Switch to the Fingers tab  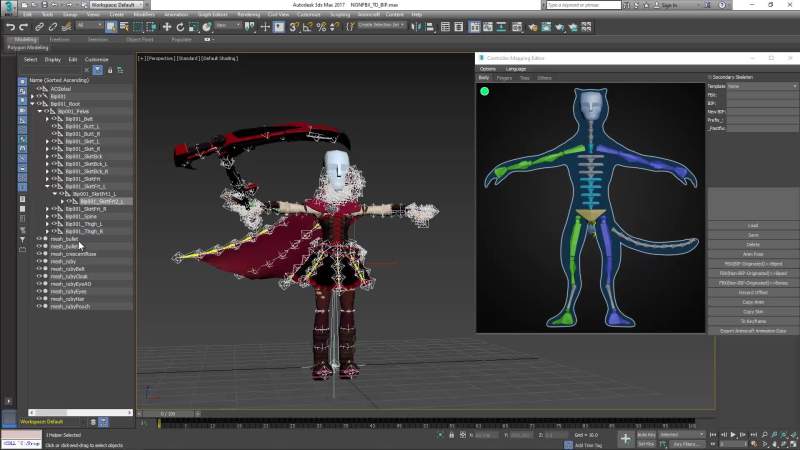(504, 77)
